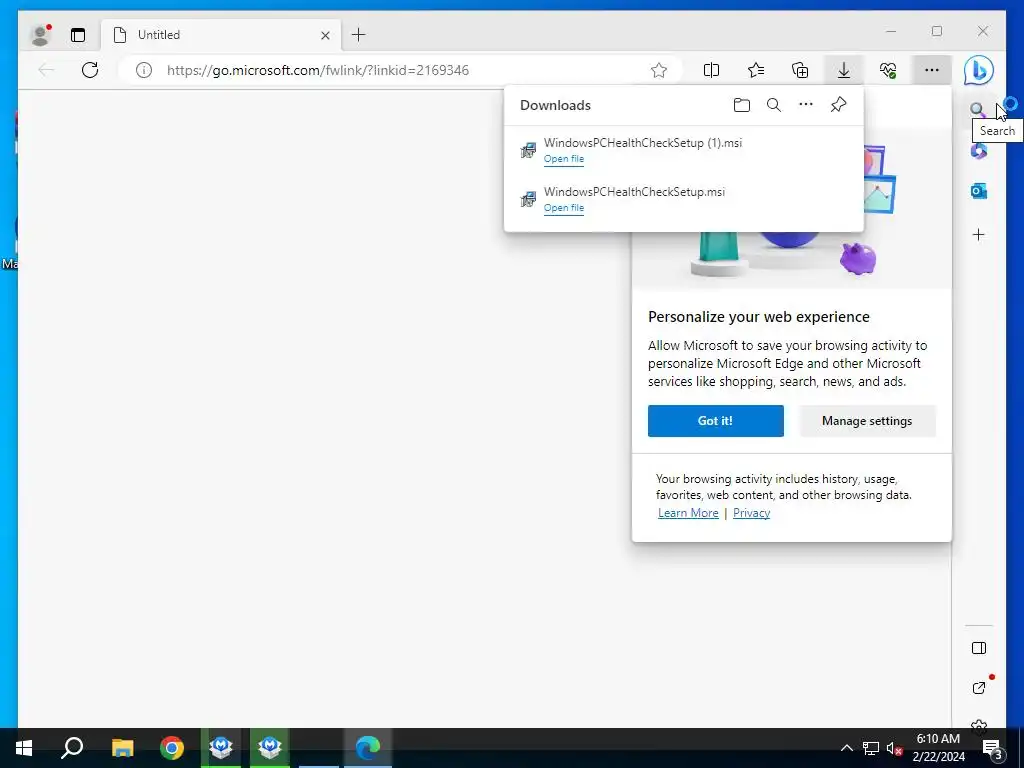1024x768 pixels.
Task: Open taskbar search magnifier
Action: [72, 748]
